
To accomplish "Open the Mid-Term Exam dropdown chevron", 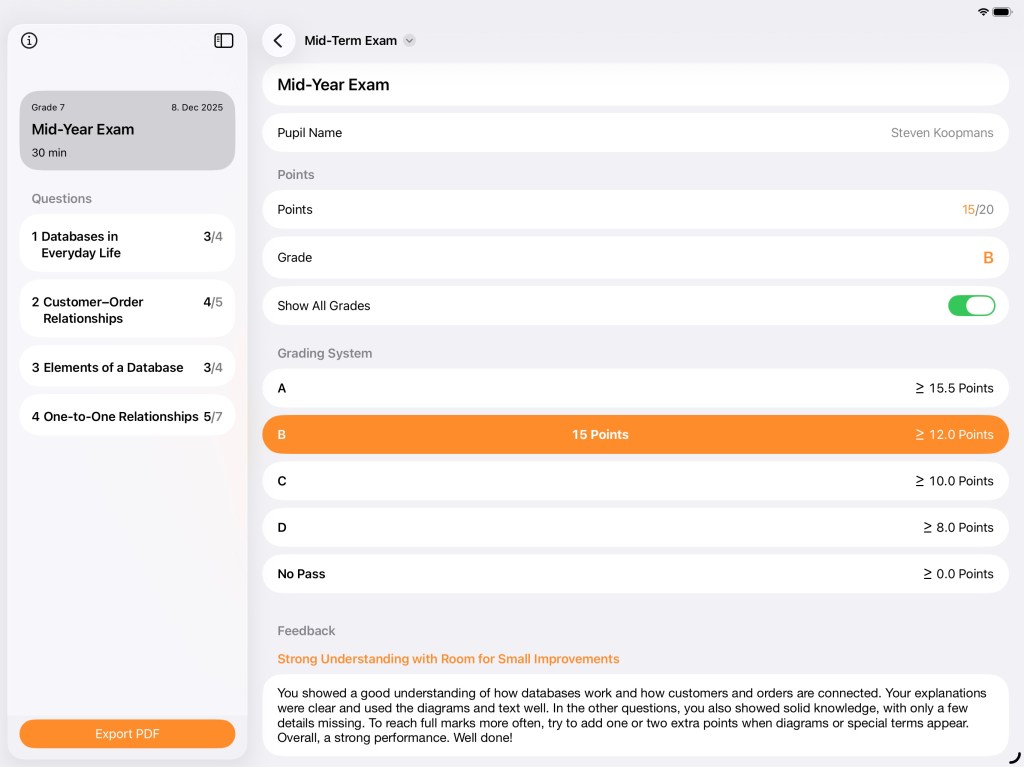I will (x=409, y=41).
